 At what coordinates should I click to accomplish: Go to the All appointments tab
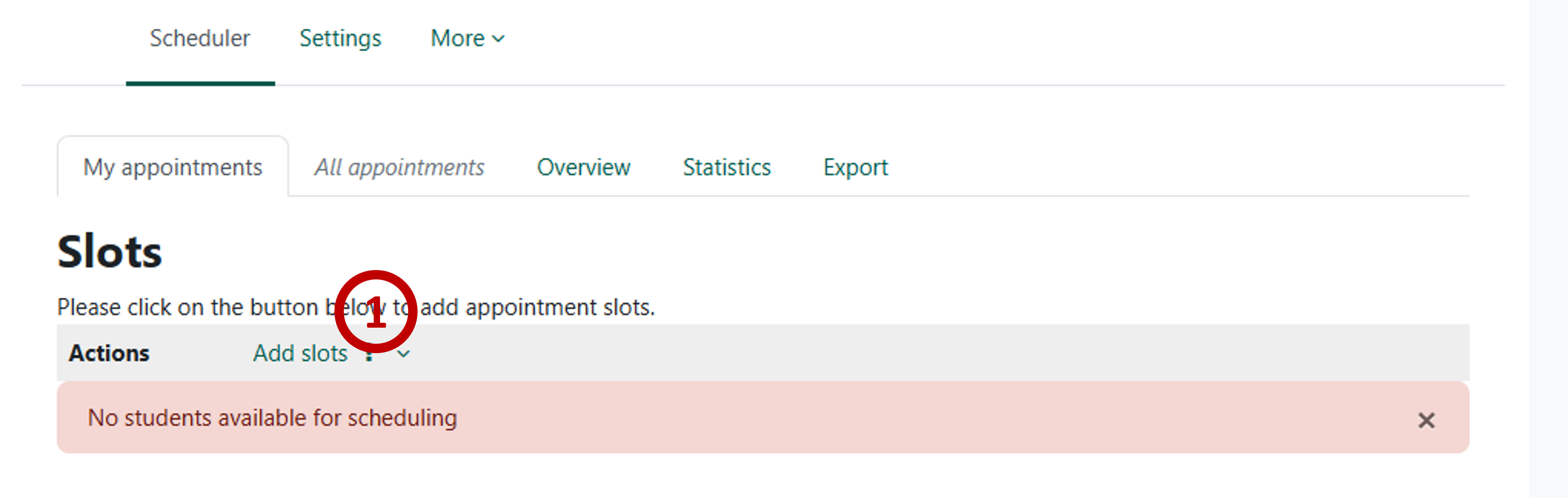point(399,168)
